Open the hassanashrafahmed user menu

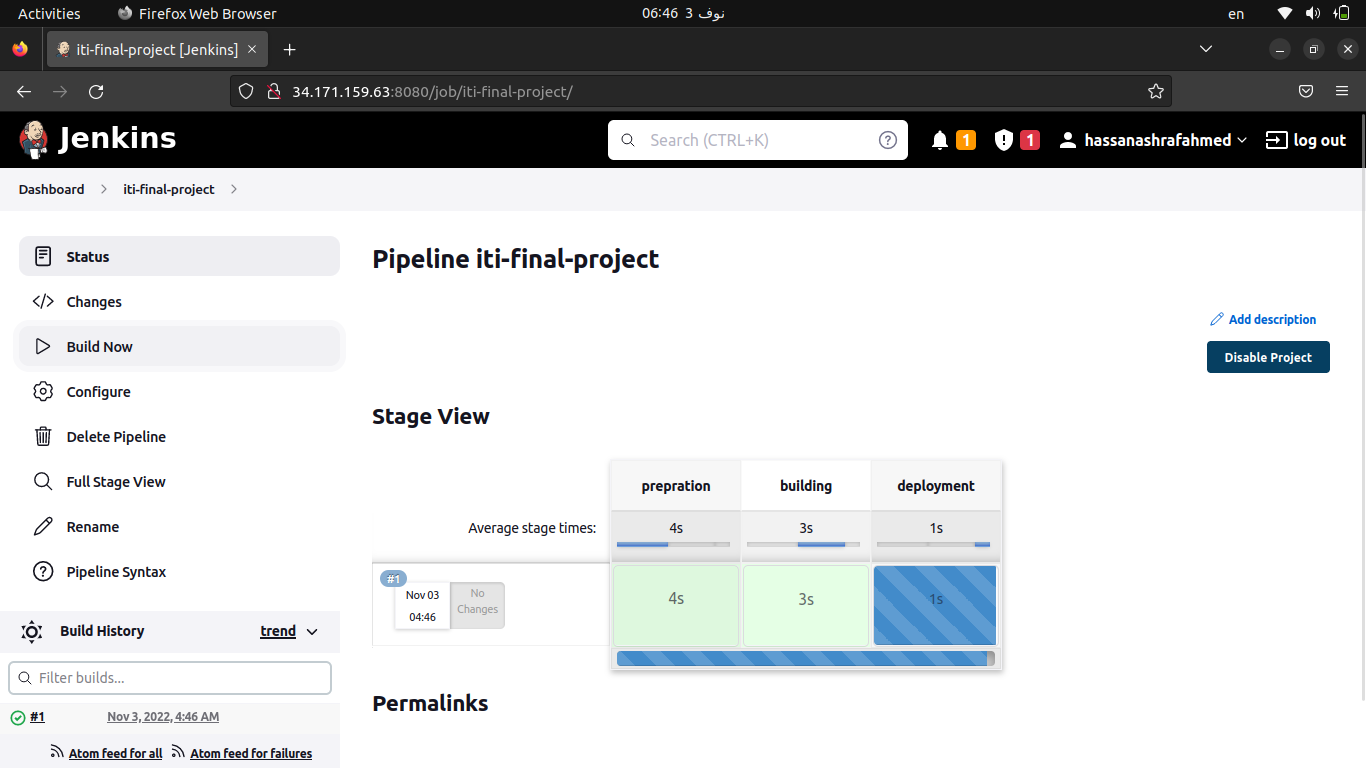tap(1152, 140)
